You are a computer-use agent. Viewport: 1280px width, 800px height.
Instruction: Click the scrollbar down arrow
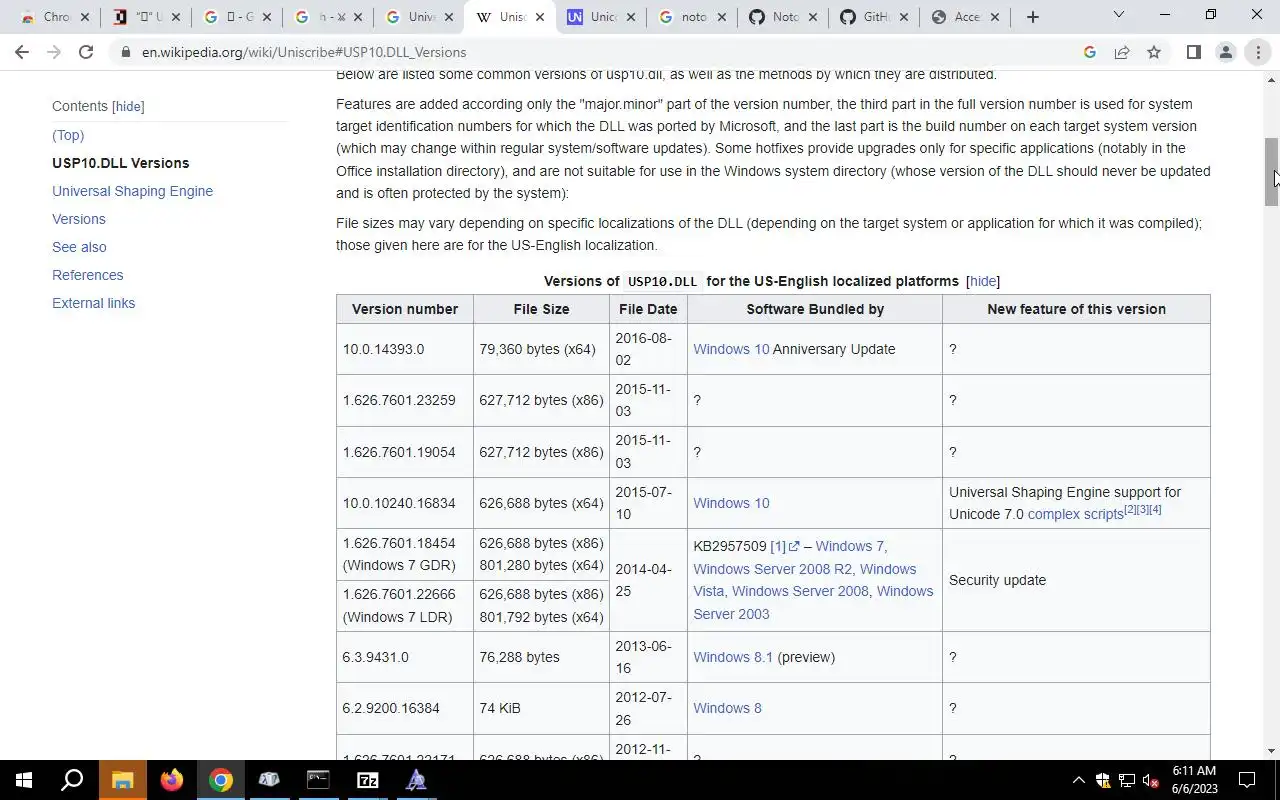coord(1272,751)
